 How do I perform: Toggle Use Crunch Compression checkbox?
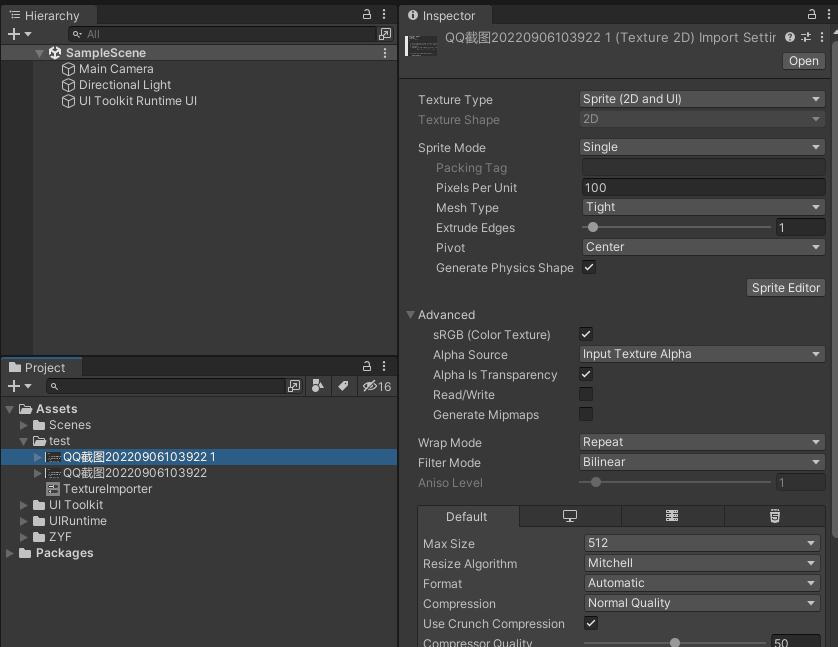(591, 623)
